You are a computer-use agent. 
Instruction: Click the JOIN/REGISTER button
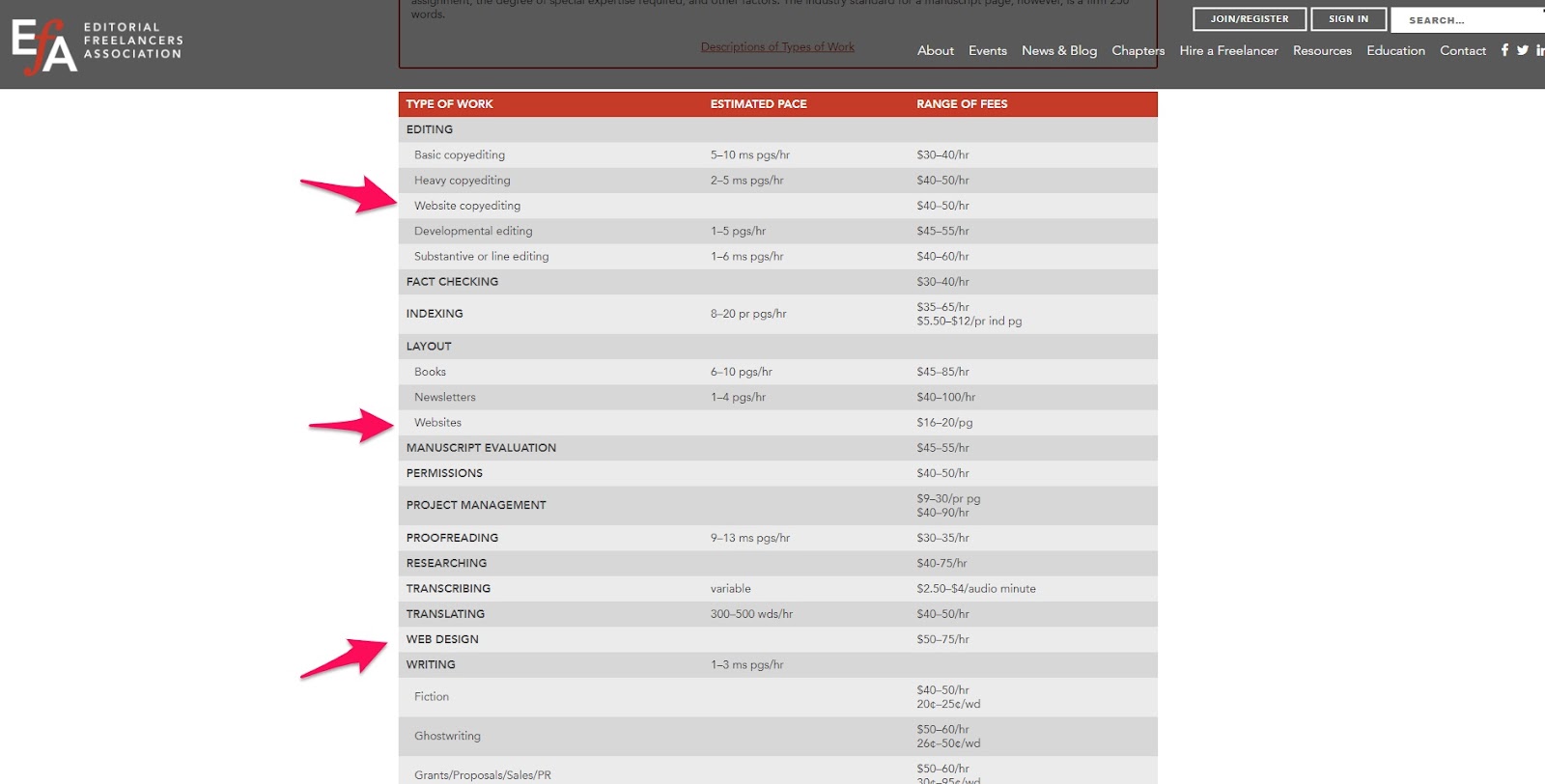1250,19
